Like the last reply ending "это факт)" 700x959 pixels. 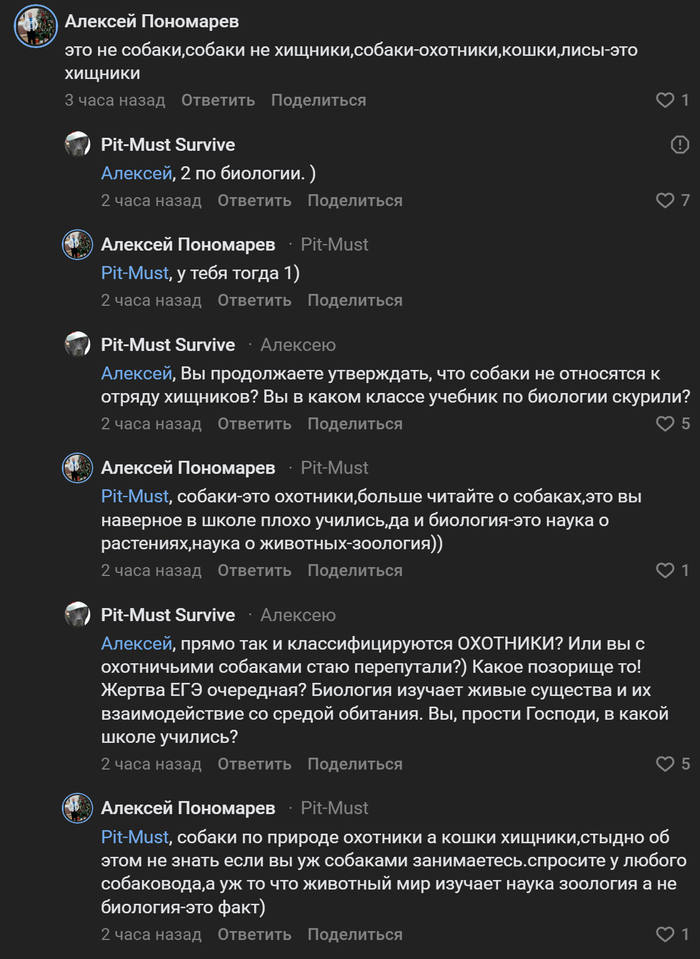click(x=665, y=934)
